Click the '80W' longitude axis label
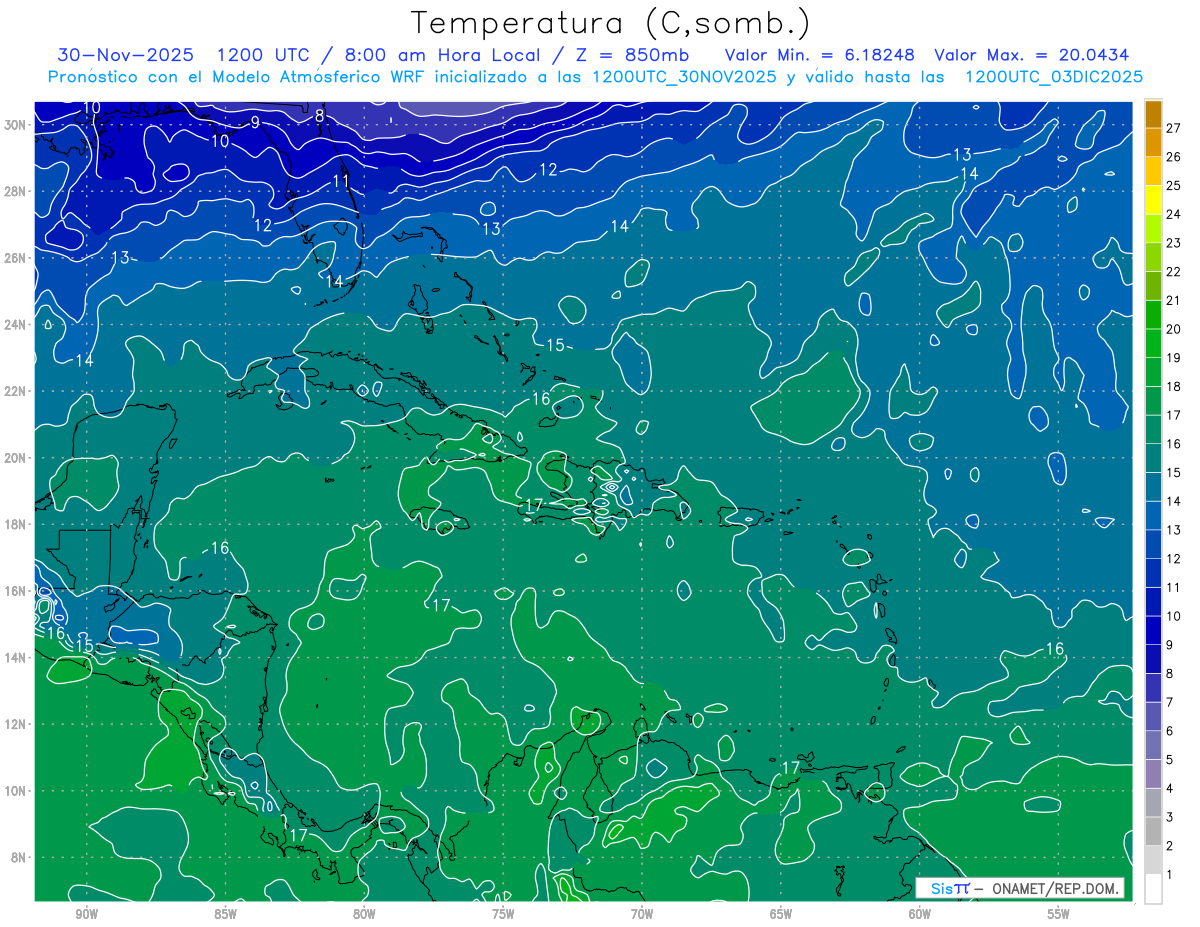 [x=364, y=914]
